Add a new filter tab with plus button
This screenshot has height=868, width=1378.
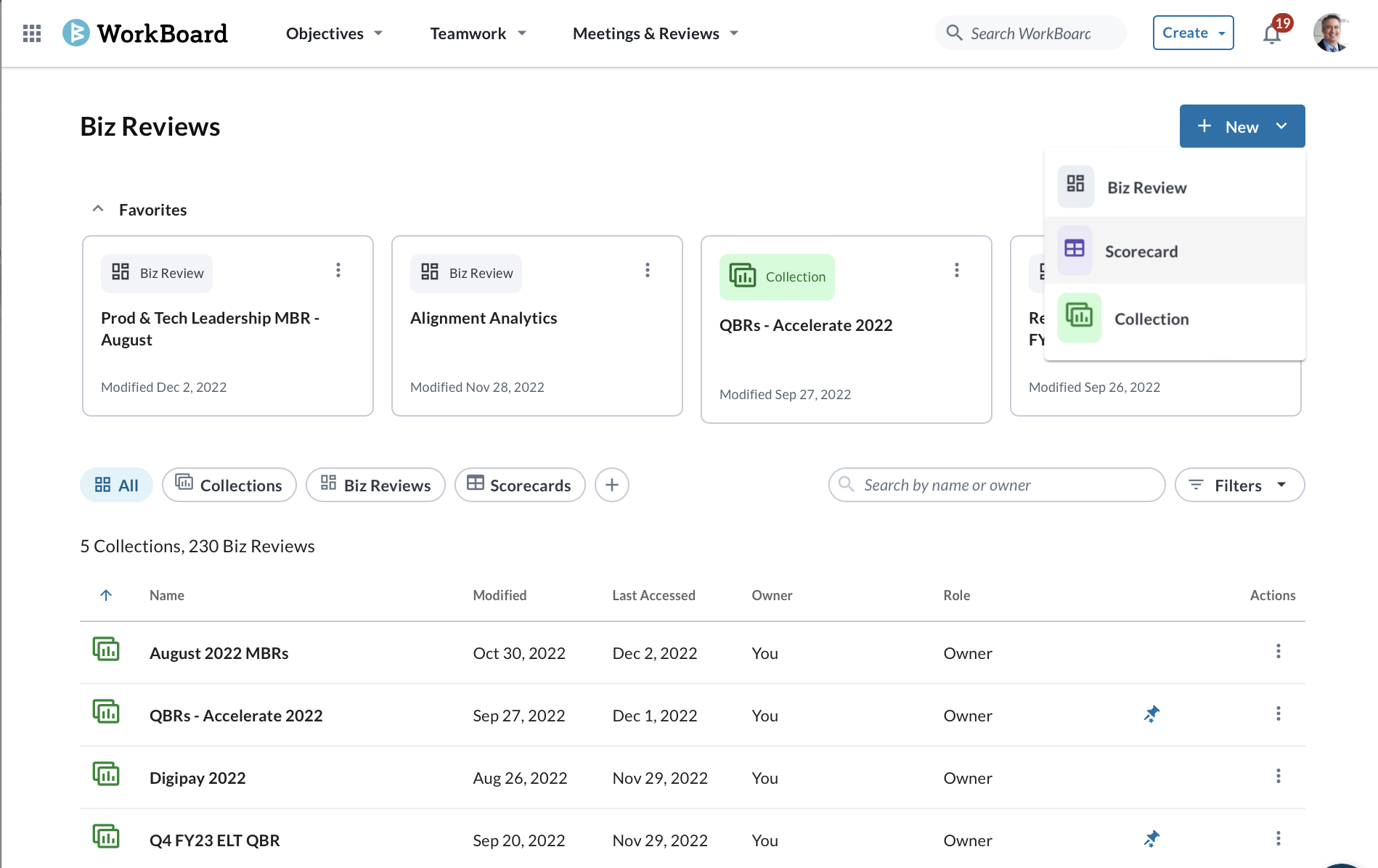tap(612, 485)
